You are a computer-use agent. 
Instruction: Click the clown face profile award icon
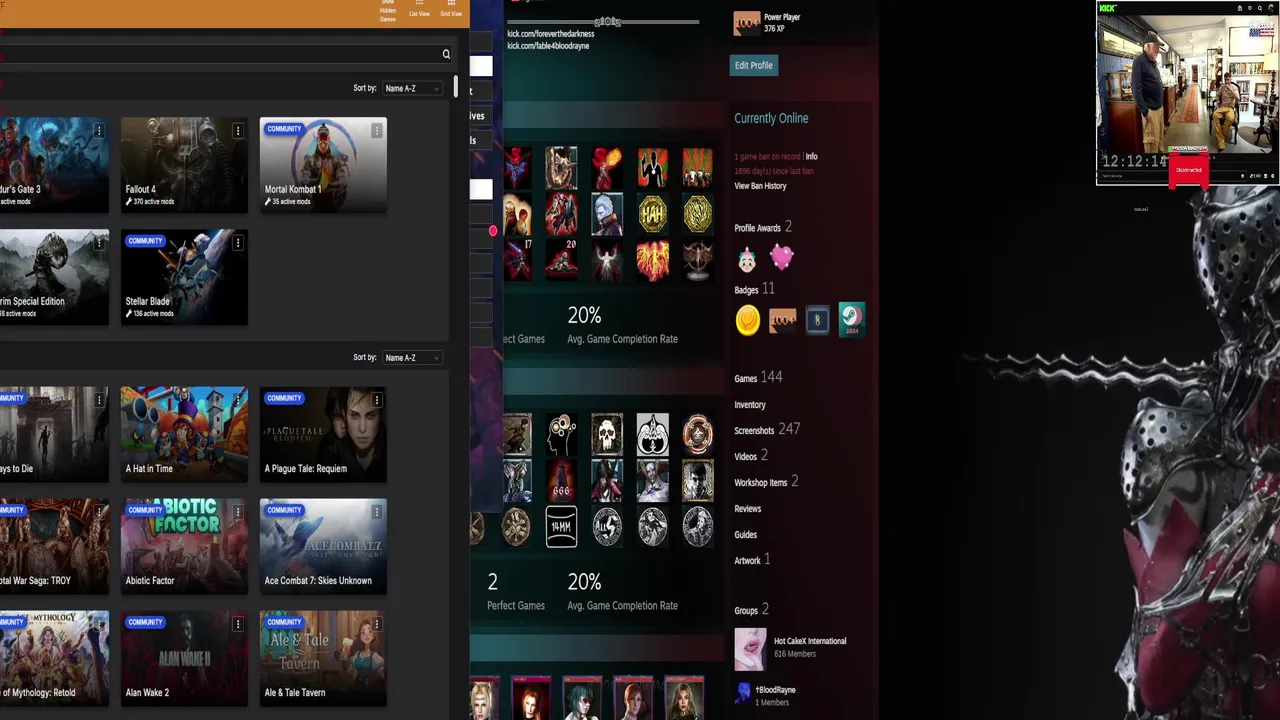tap(747, 260)
